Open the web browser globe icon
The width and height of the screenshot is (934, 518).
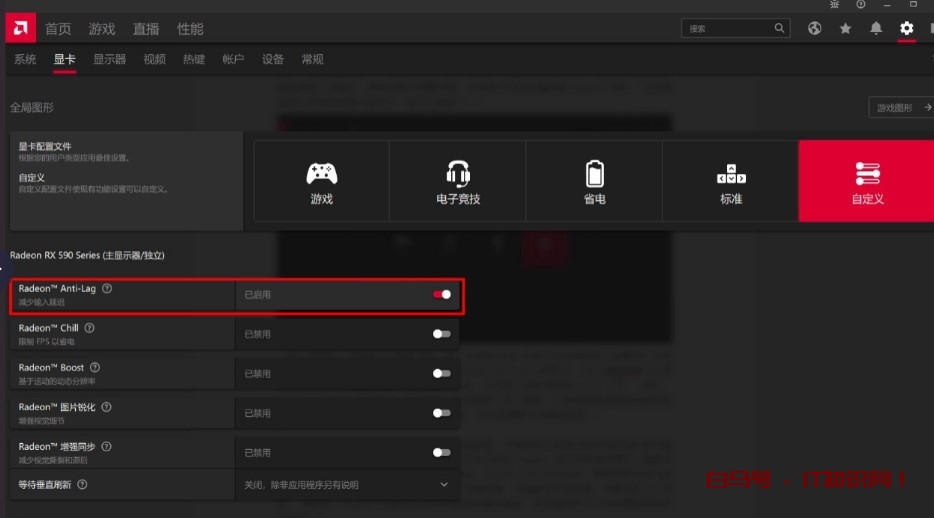(x=815, y=28)
